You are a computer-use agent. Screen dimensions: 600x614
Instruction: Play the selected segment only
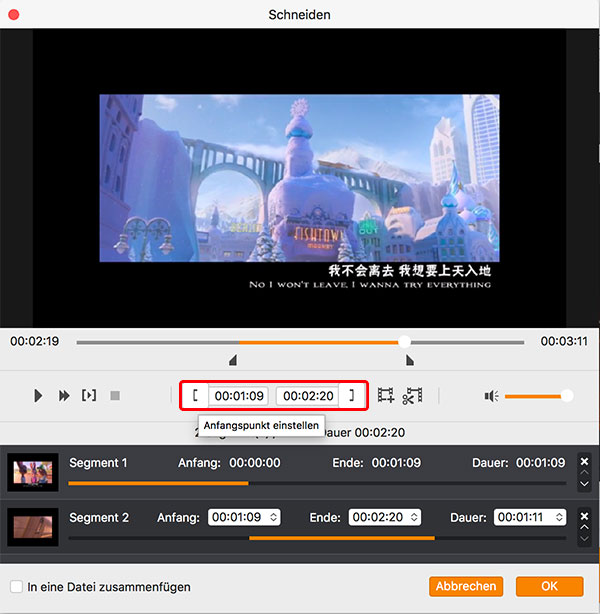pyautogui.click(x=89, y=395)
